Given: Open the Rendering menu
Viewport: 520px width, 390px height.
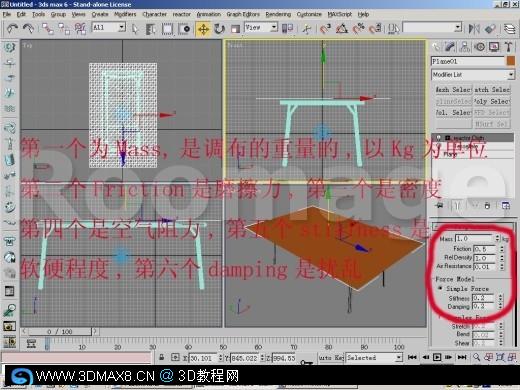Looking at the screenshot, I should 278,14.
